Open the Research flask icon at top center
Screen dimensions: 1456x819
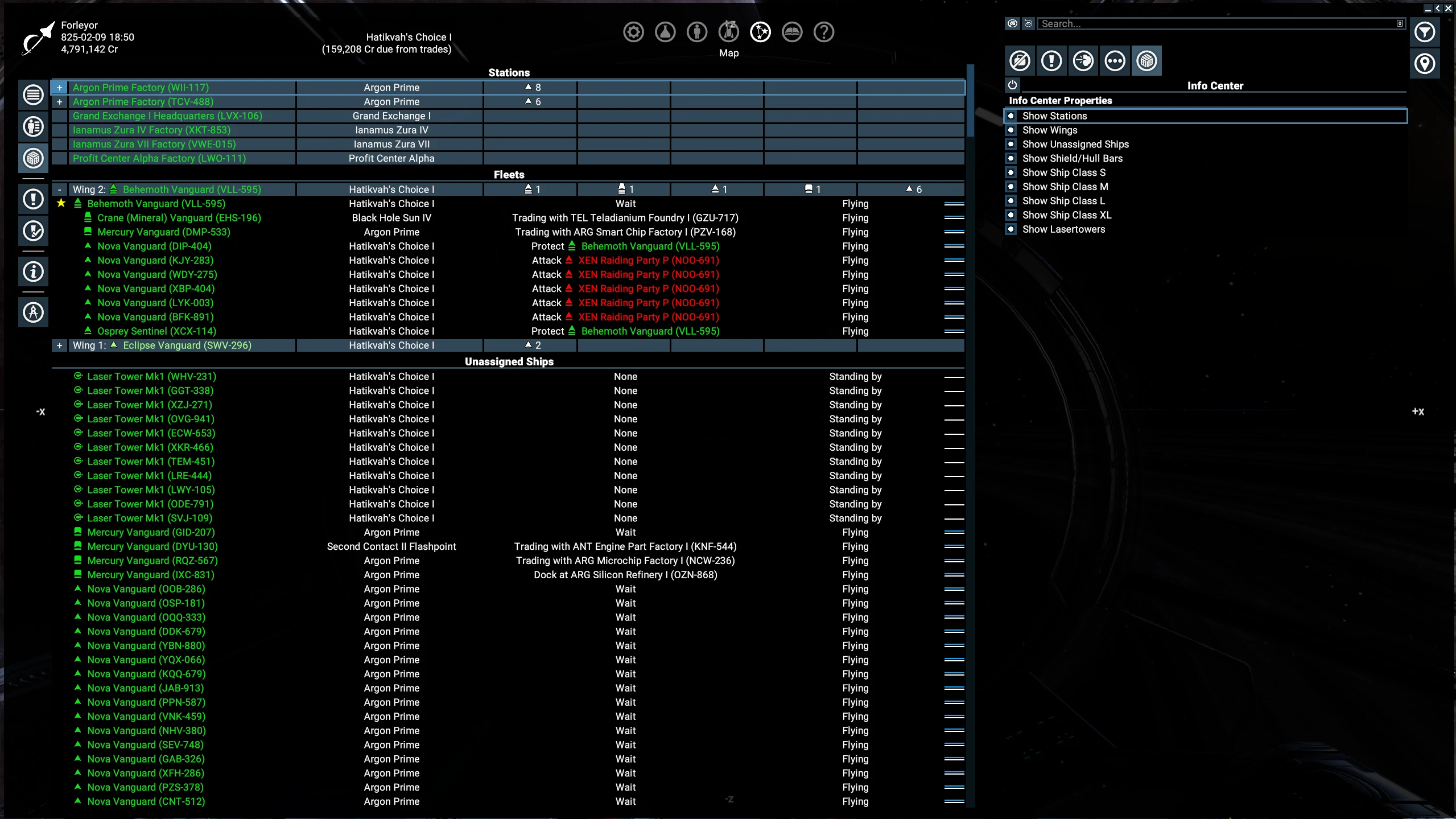tap(665, 32)
